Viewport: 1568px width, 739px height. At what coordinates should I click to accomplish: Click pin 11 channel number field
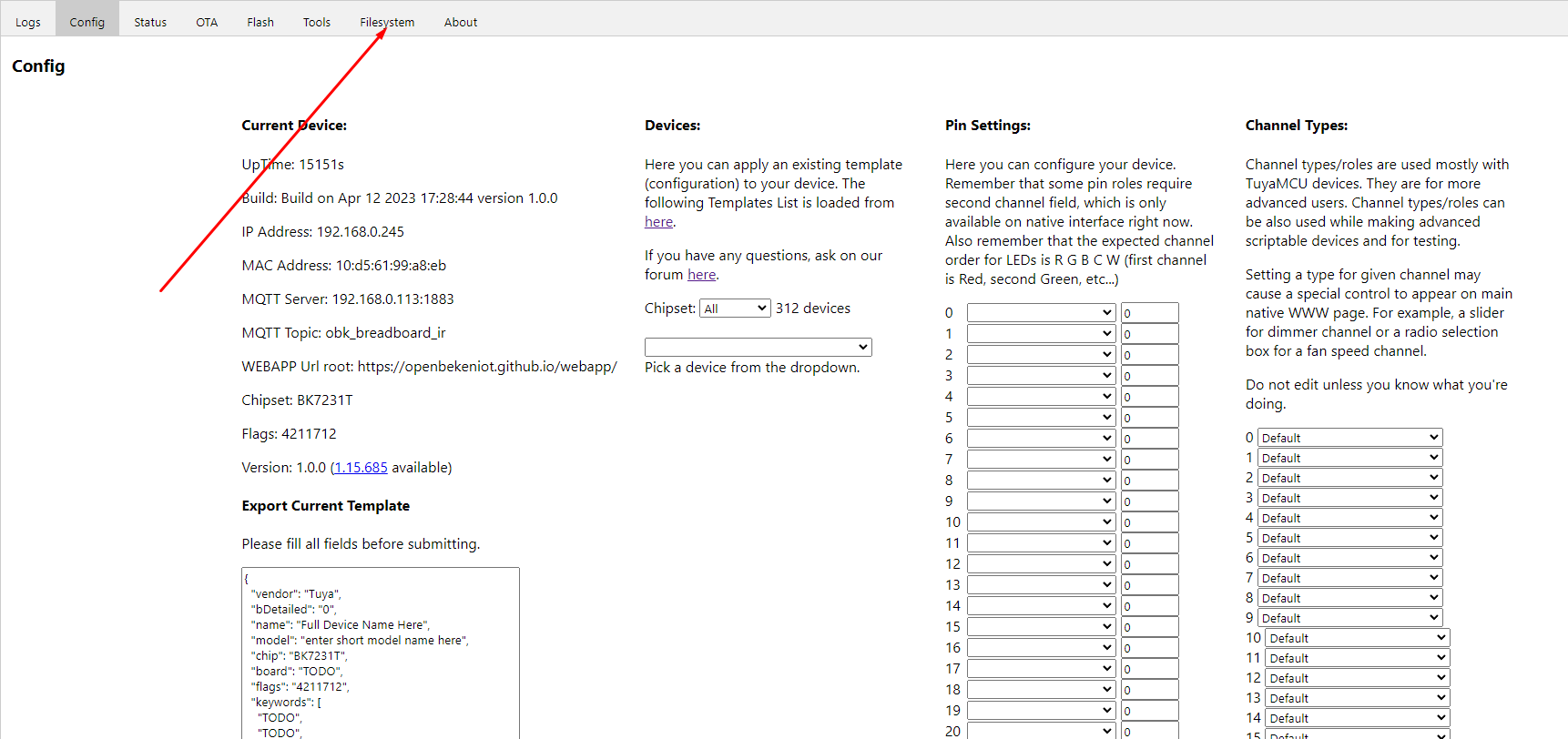[1149, 543]
